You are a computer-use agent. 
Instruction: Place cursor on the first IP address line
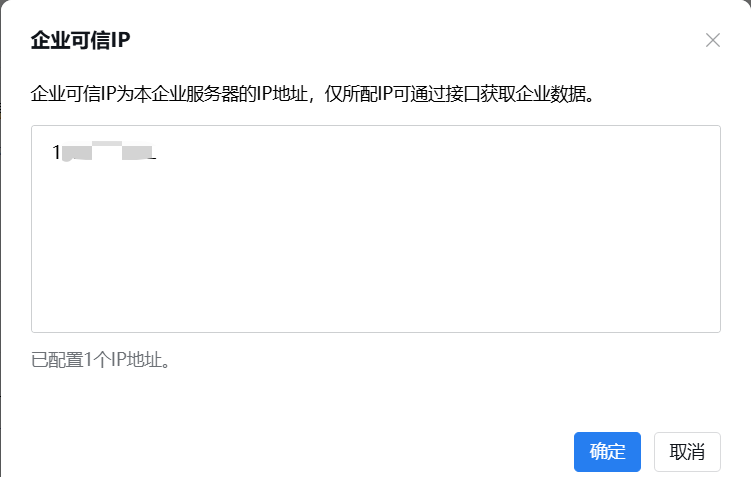(x=104, y=152)
